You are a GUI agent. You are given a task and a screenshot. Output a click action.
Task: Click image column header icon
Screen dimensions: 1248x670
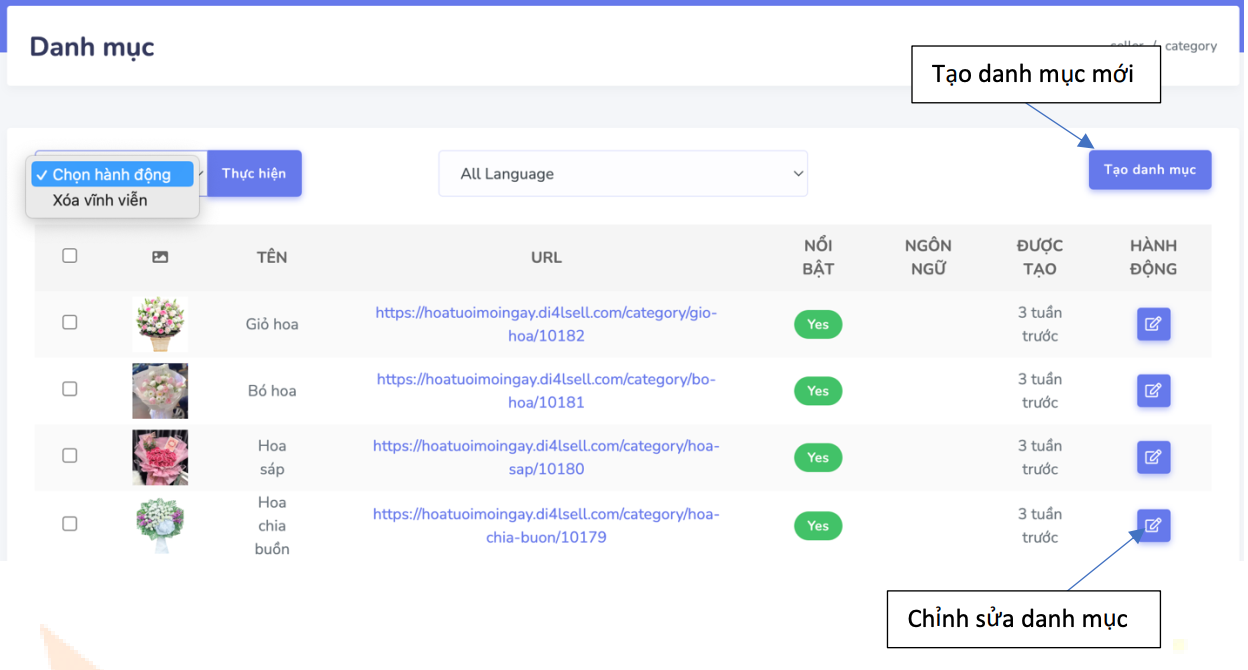[x=160, y=257]
